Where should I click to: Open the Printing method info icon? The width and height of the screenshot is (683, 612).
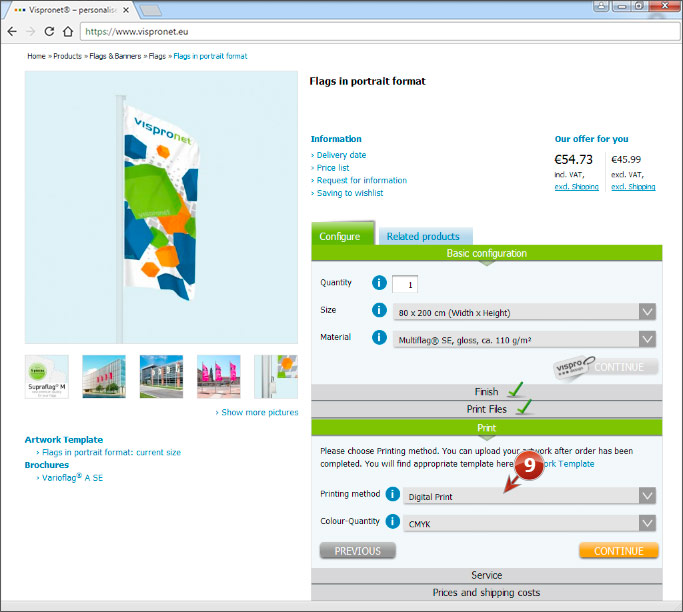[x=392, y=494]
